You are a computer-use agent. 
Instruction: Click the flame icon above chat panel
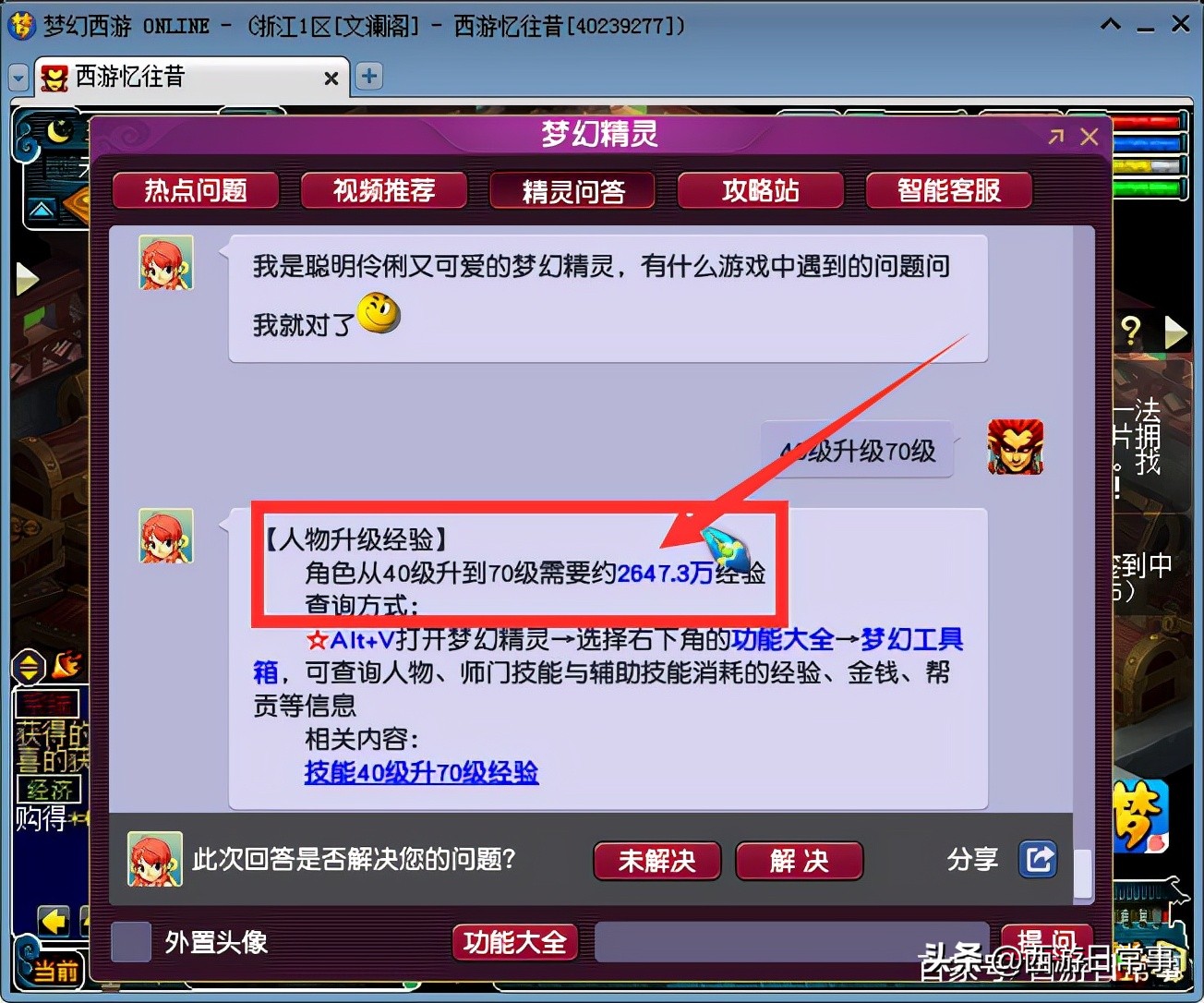tap(66, 664)
